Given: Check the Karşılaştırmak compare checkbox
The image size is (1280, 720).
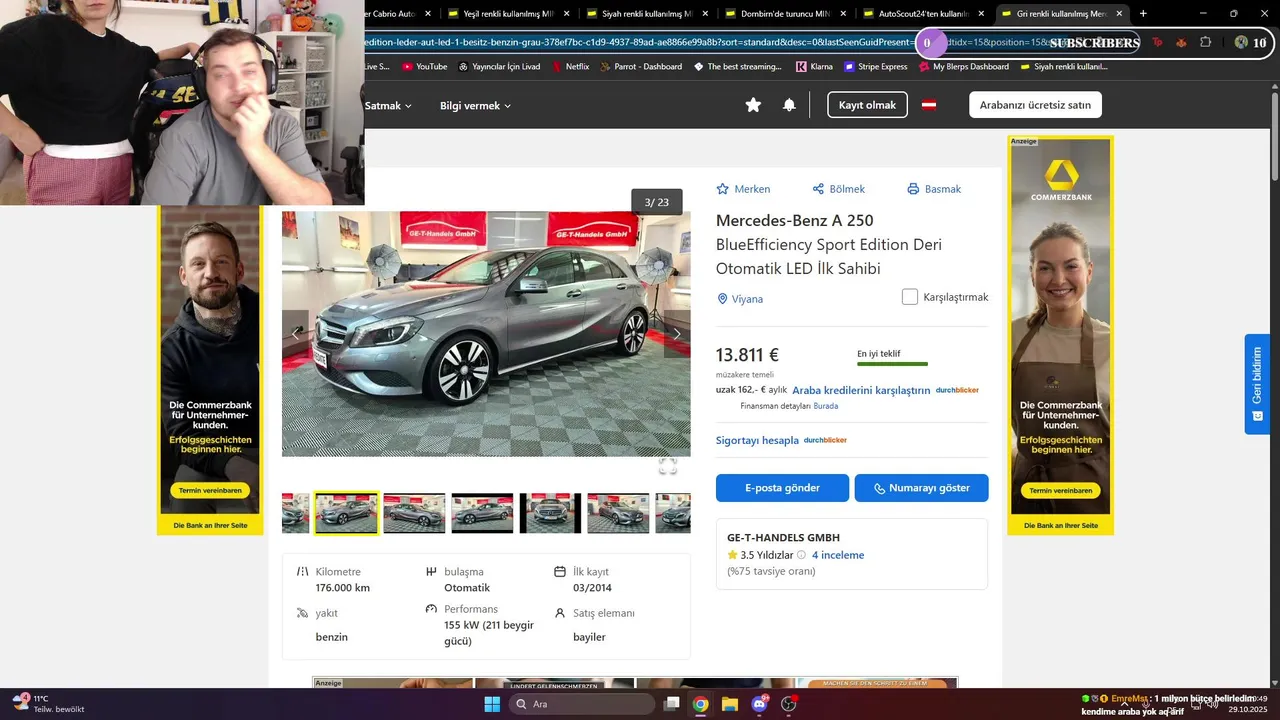Looking at the screenshot, I should coord(910,297).
